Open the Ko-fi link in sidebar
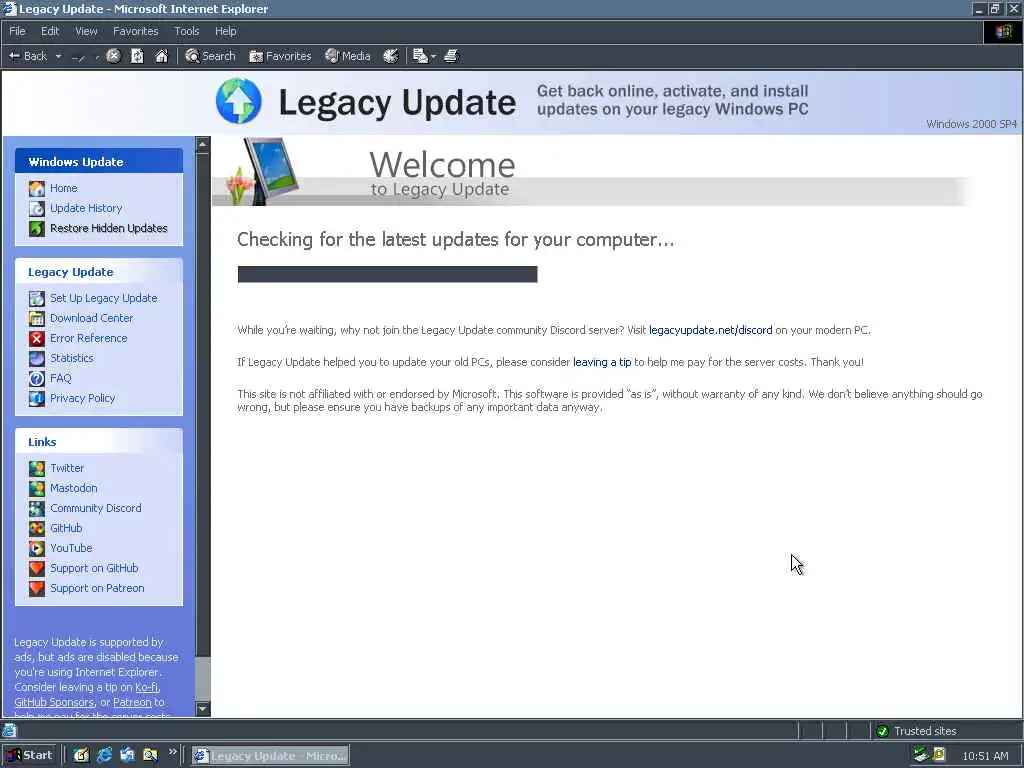This screenshot has width=1024, height=768. [x=146, y=687]
